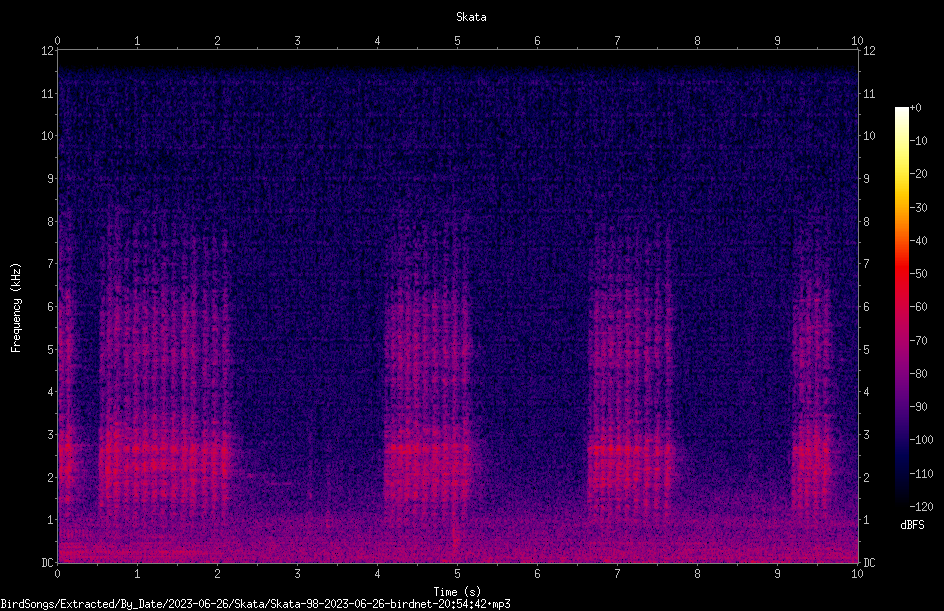Viewport: 944px width, 611px height.
Task: Click the '-30' colorbar label
Action: pos(919,208)
